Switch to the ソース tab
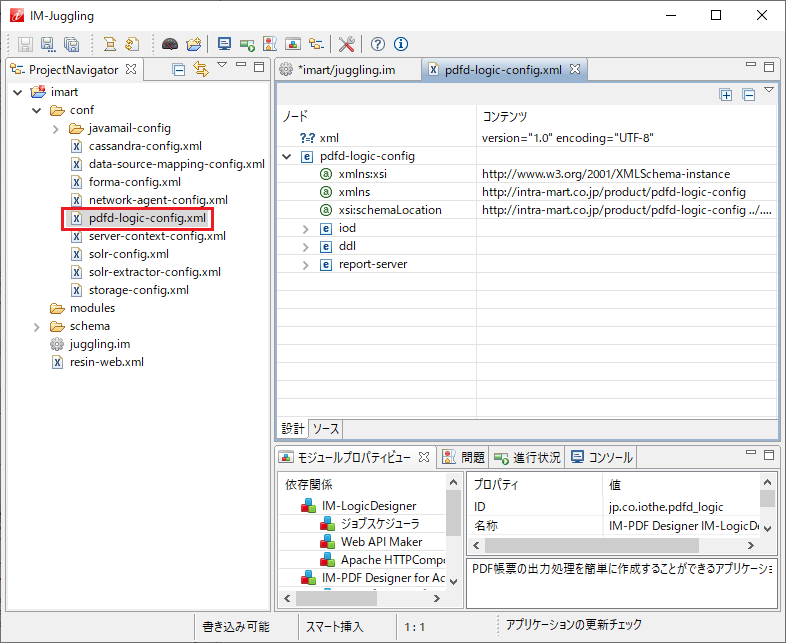786x643 pixels. 326,428
